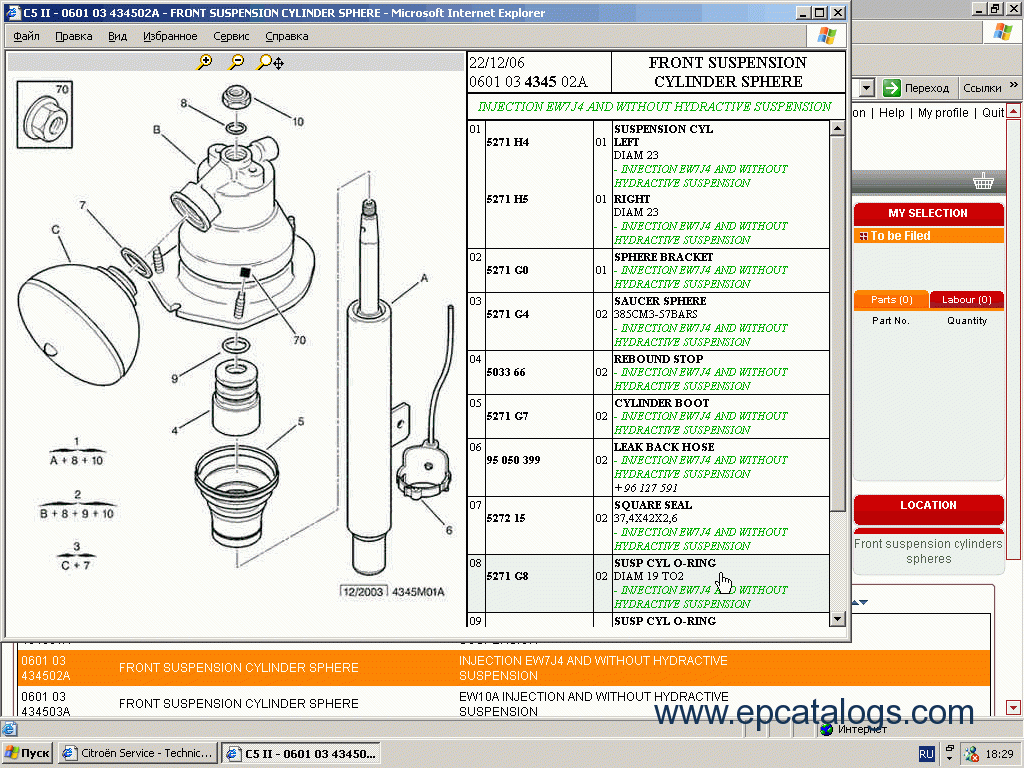Open the Вид menu
1024x768 pixels.
click(x=118, y=36)
